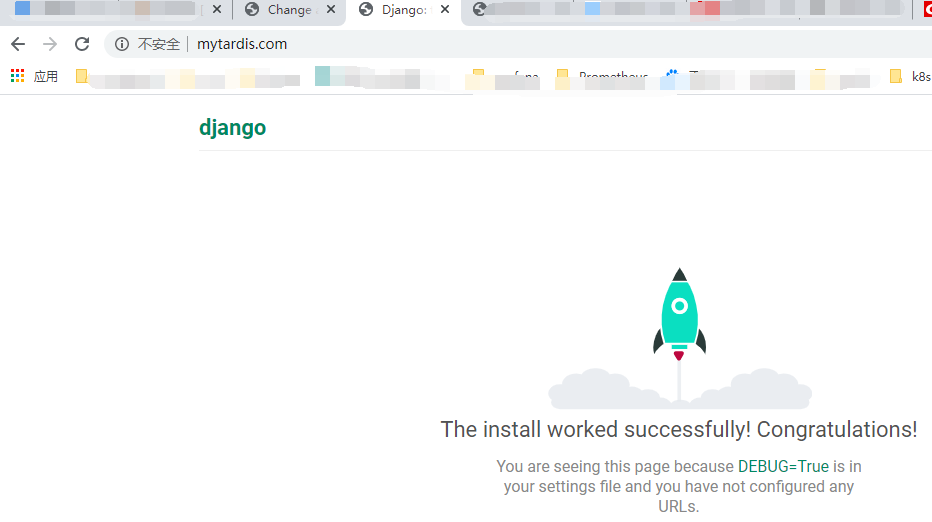
Task: Open the Prometheus bookmark folder
Action: [602, 76]
